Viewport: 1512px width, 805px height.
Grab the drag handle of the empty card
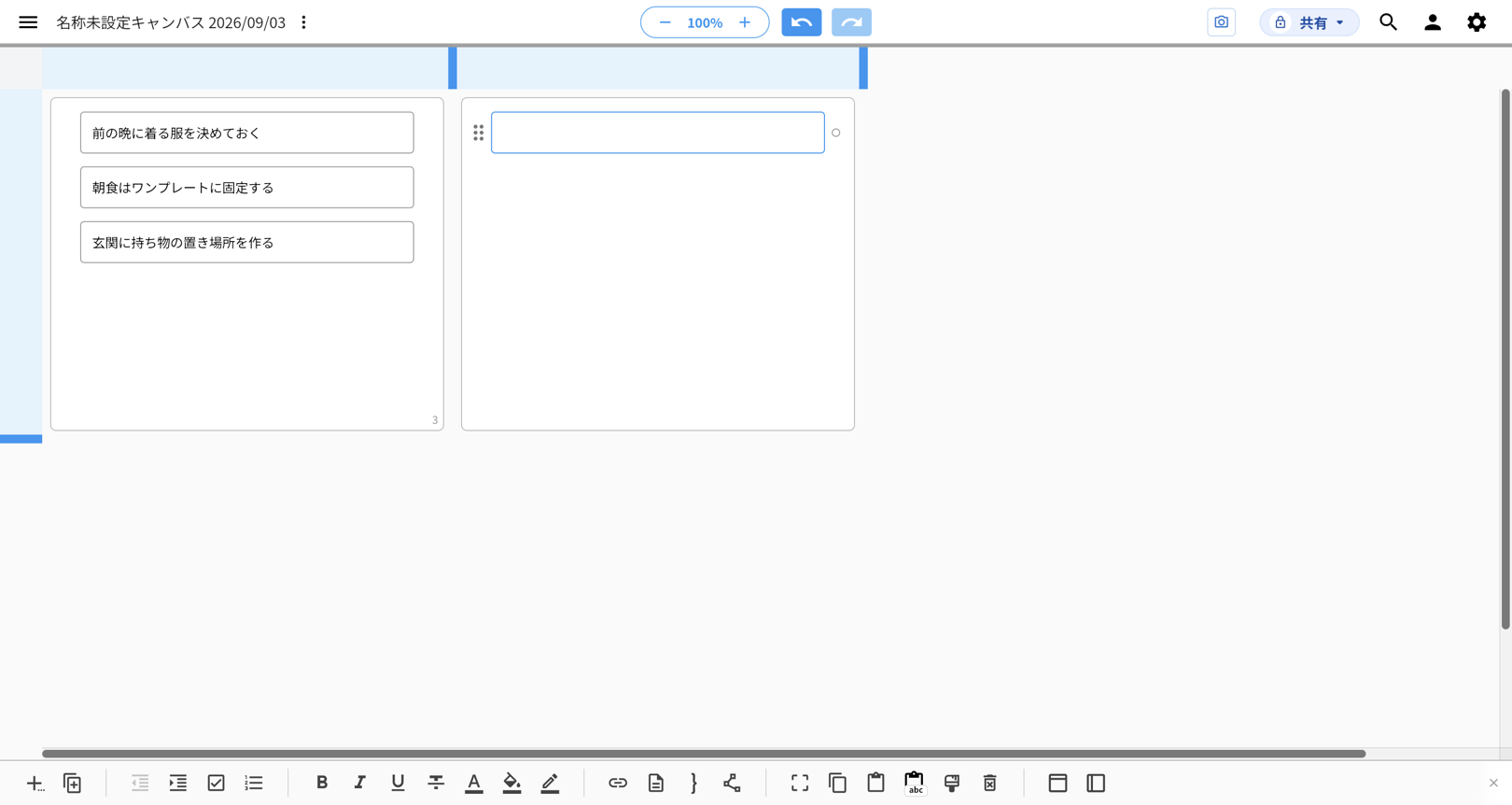479,133
